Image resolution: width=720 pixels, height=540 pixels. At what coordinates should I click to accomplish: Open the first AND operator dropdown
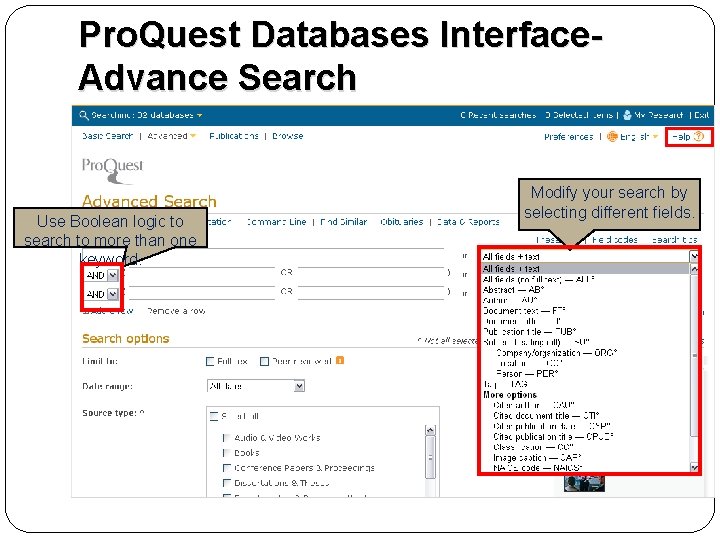coord(112,275)
